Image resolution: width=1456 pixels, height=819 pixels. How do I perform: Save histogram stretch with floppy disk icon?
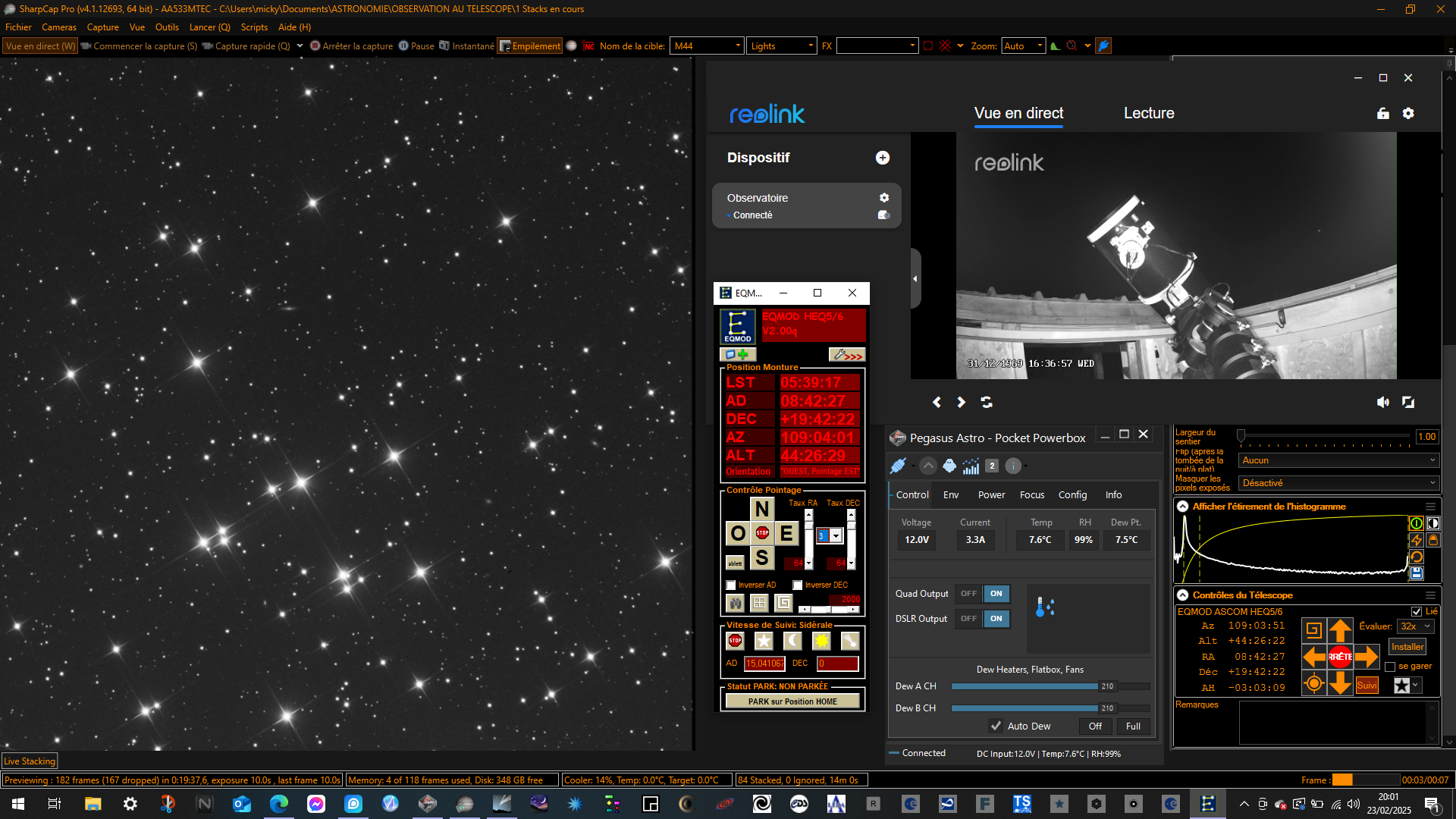click(x=1416, y=573)
